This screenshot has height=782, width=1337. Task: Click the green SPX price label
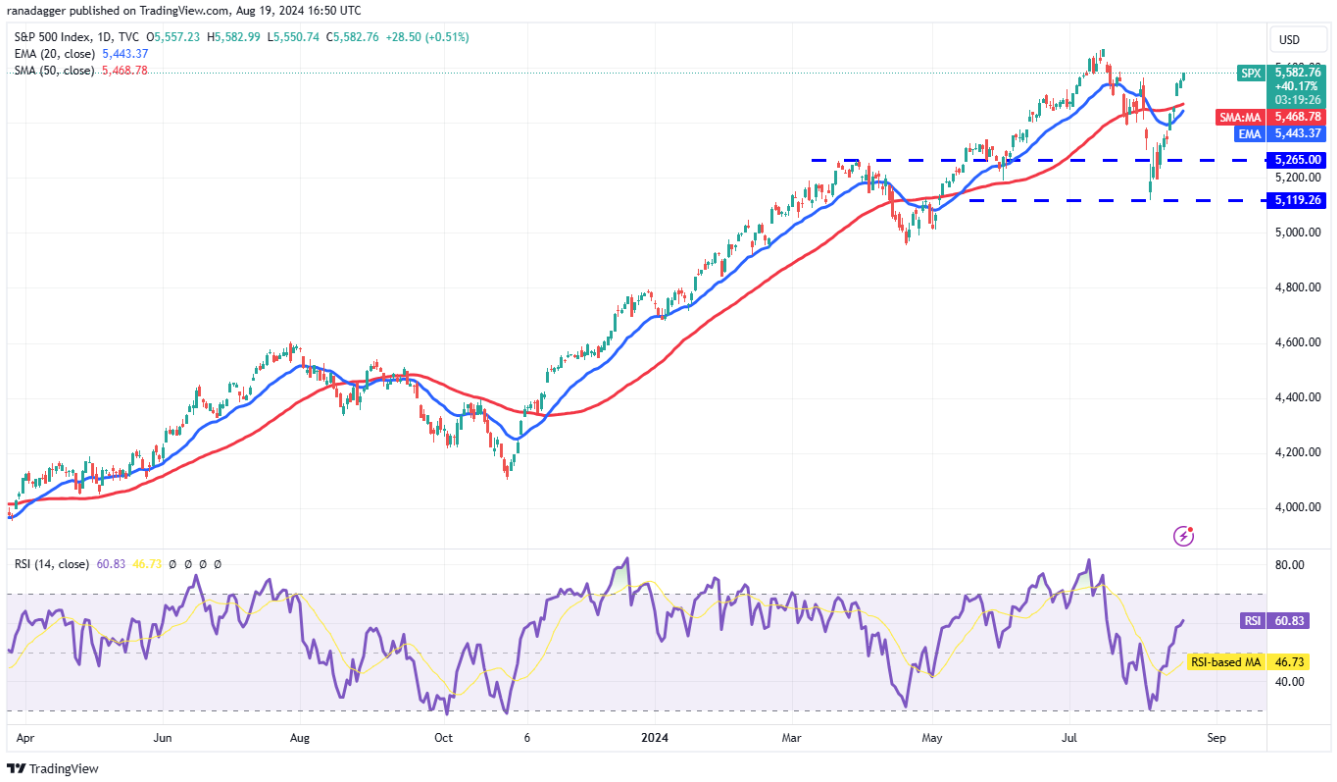pos(1249,73)
